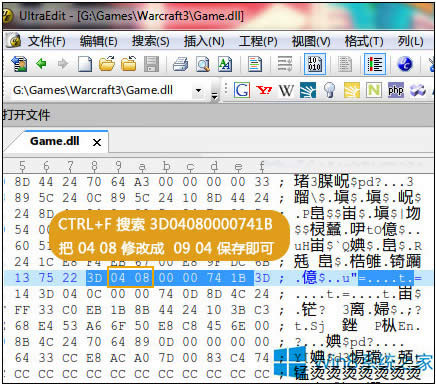The width and height of the screenshot is (436, 386).
Task: Click the save floppy disk icon
Action: (x=151, y=64)
